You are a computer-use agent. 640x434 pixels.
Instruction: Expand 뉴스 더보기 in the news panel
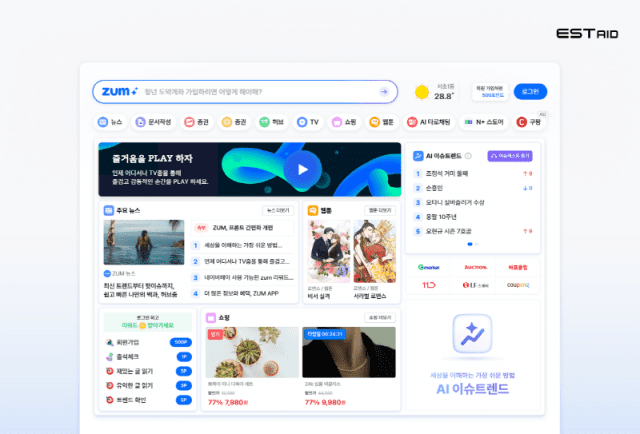[280, 211]
